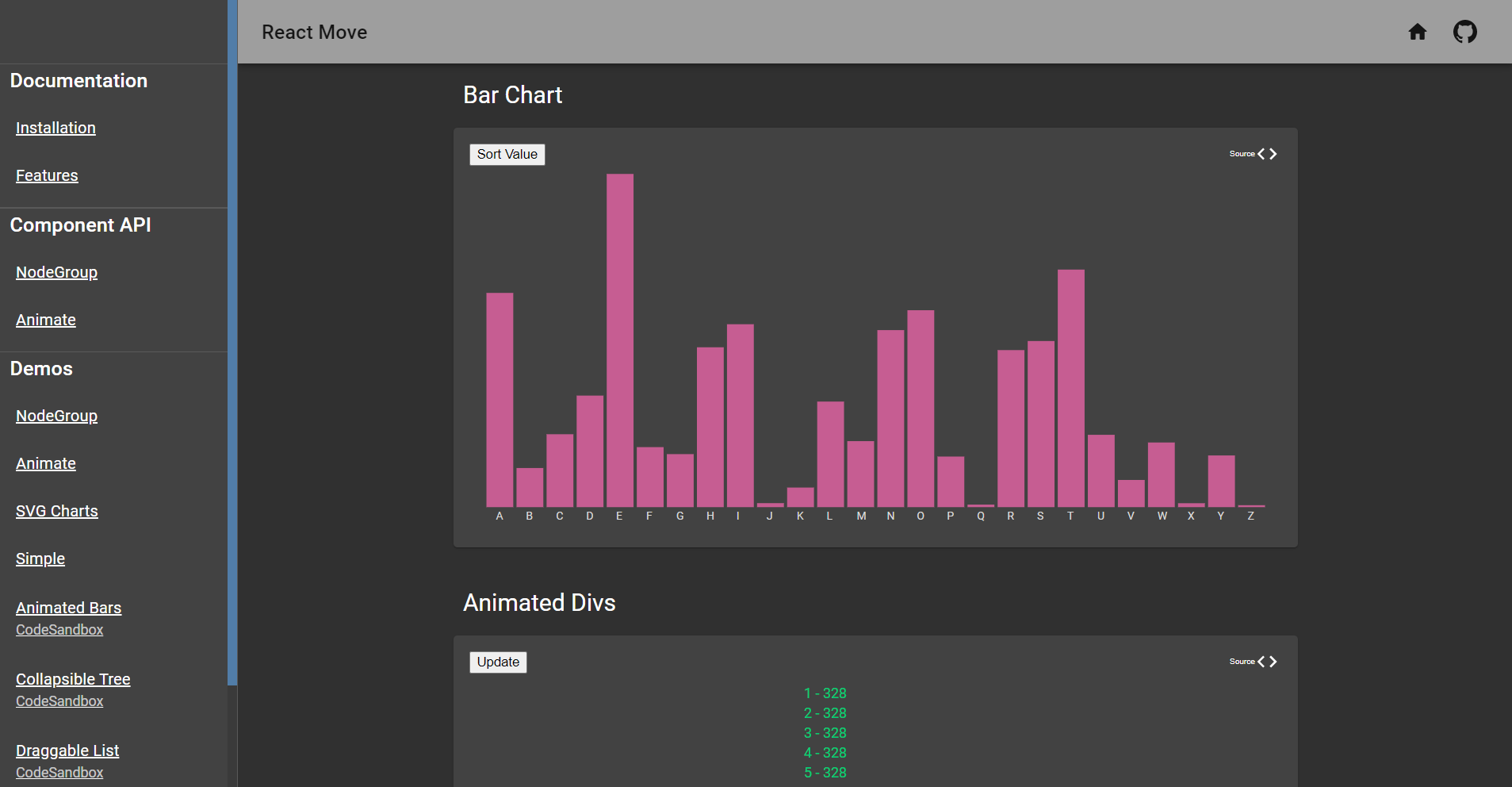
Task: Click the Bar Chart heading
Action: pos(513,95)
